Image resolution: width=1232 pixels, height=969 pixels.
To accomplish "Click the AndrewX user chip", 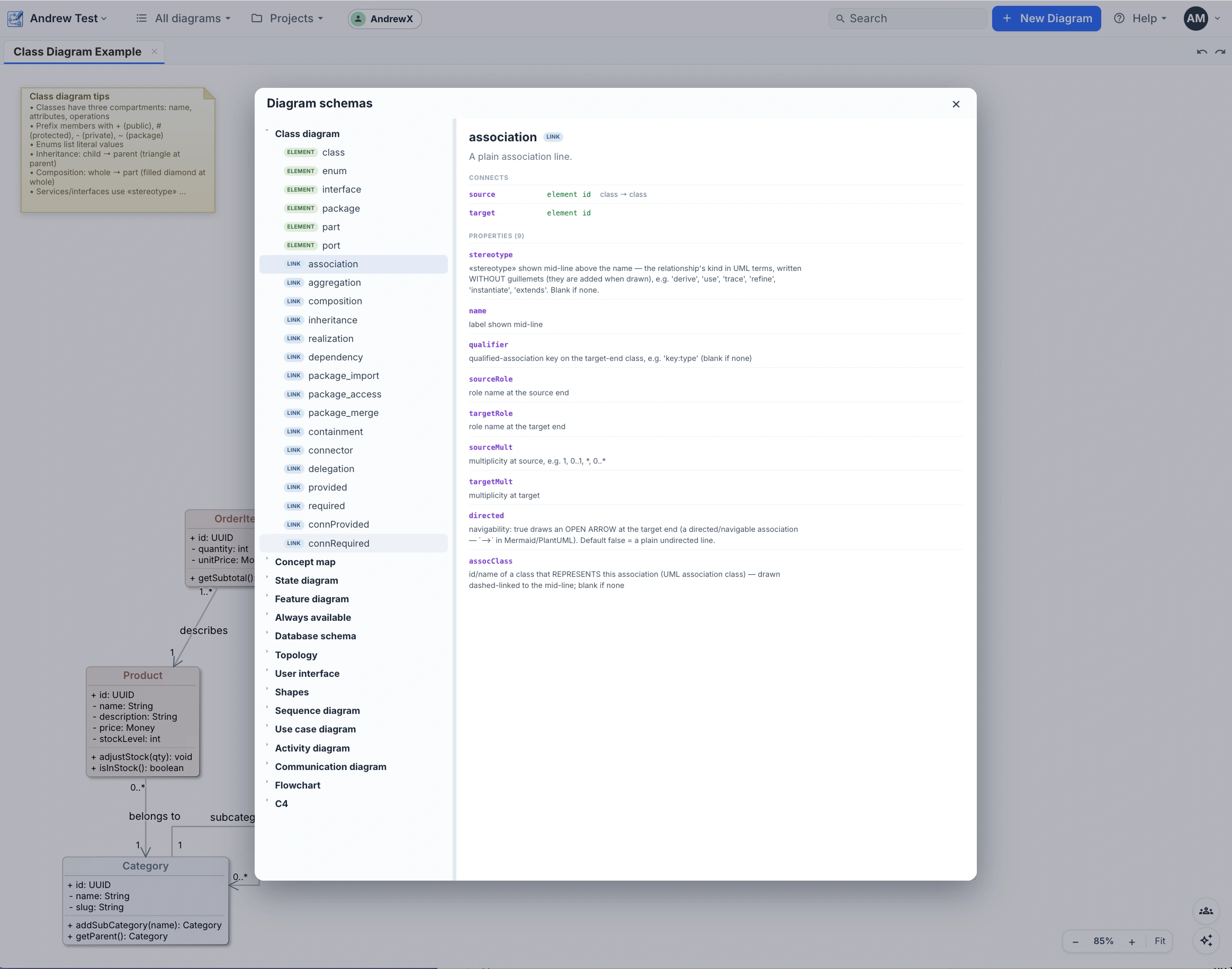I will 384,19.
